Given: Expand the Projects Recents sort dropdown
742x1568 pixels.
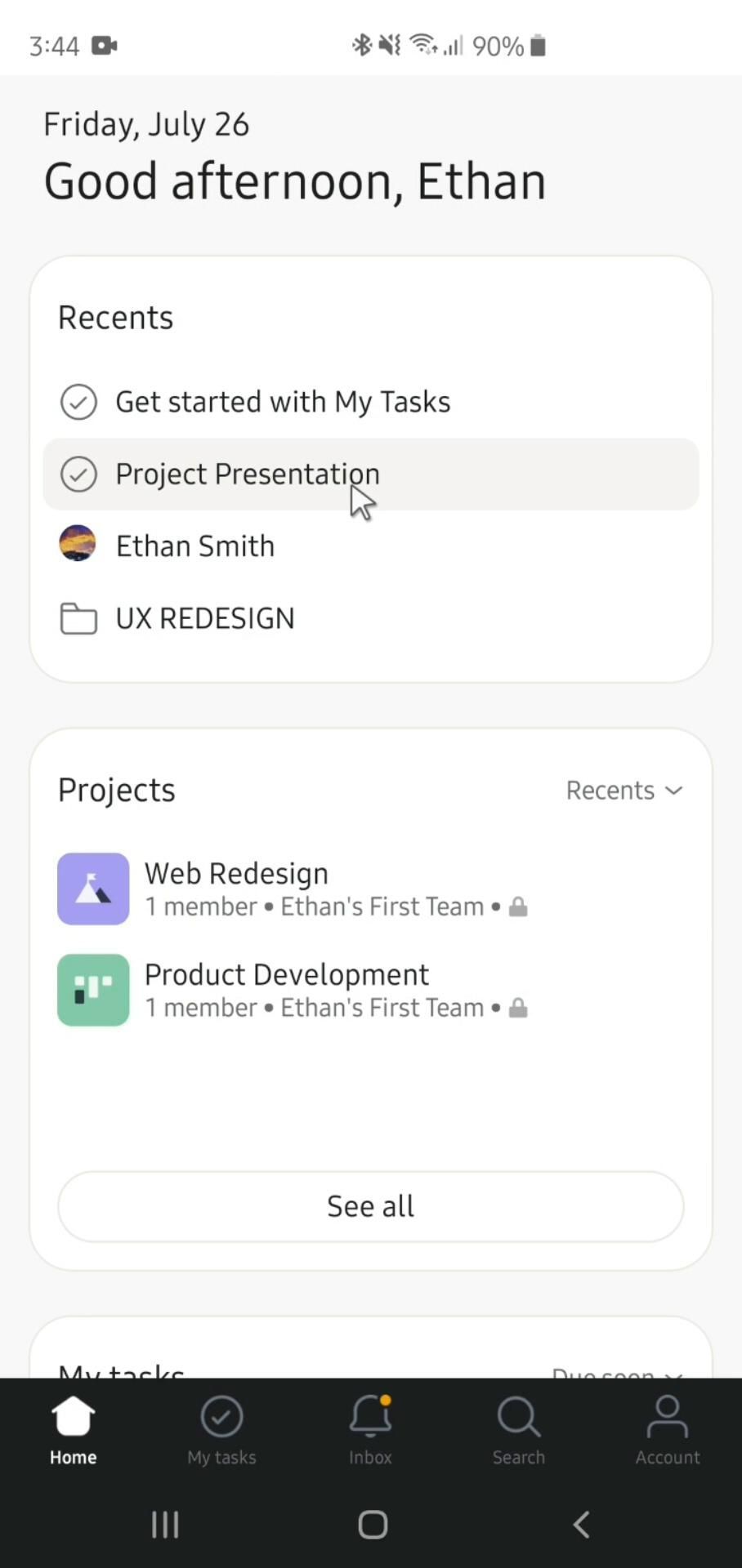Looking at the screenshot, I should pos(624,791).
